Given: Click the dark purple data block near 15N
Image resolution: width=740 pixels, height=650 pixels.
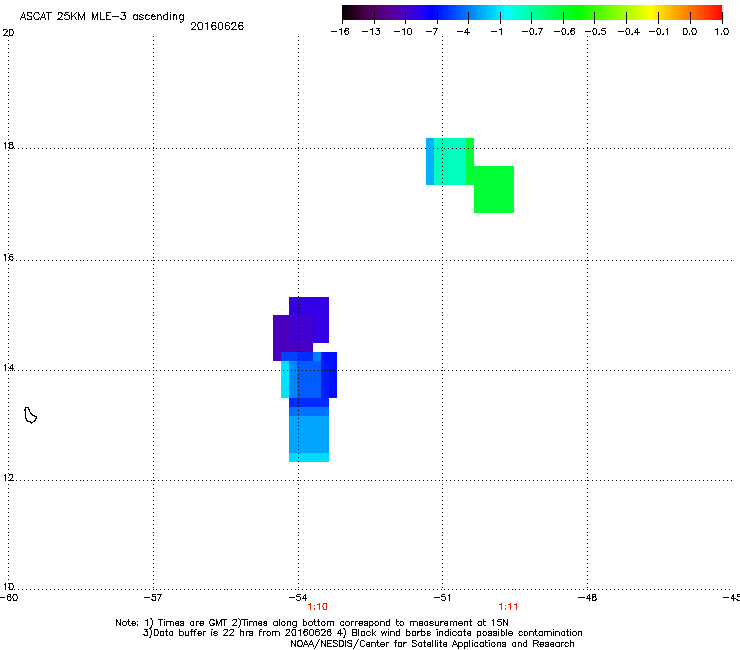Looking at the screenshot, I should pos(293,338).
